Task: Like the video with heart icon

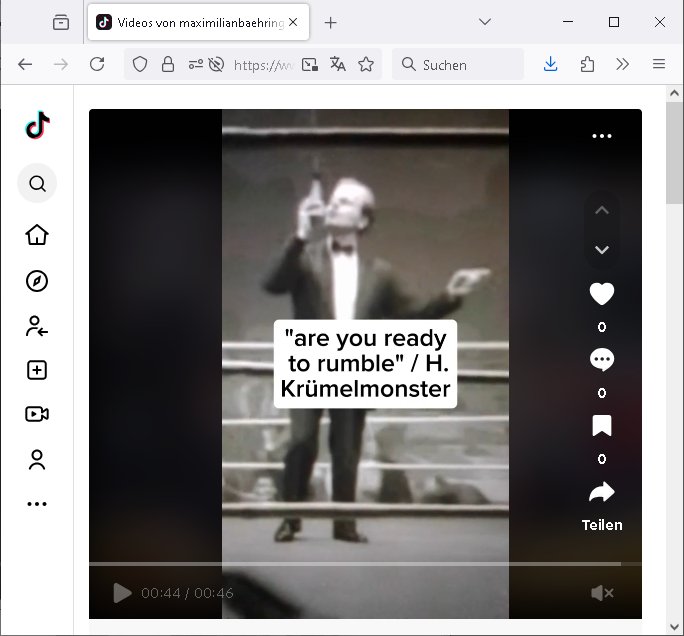Action: pyautogui.click(x=601, y=294)
